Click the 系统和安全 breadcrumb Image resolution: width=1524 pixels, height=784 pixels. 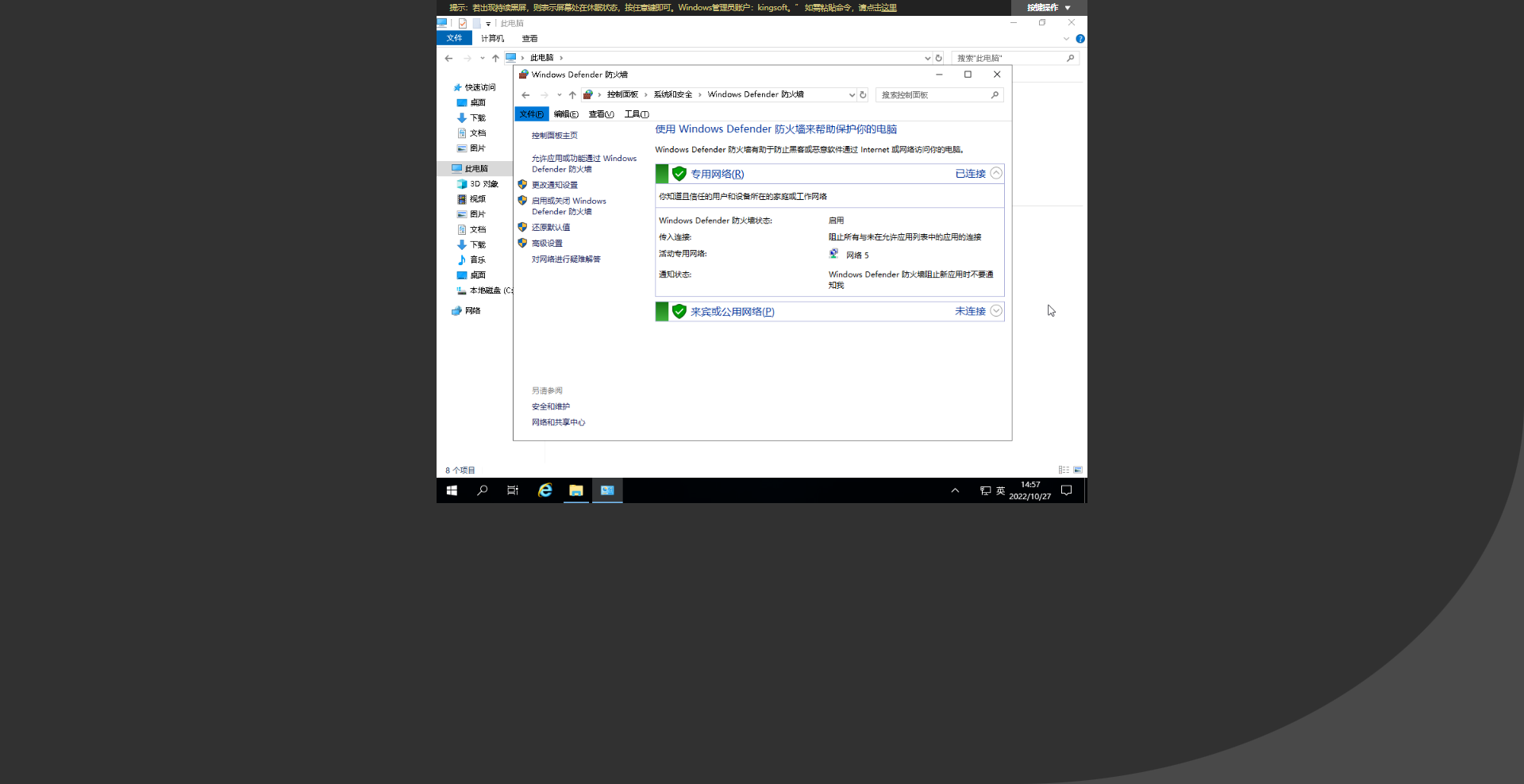(x=672, y=94)
